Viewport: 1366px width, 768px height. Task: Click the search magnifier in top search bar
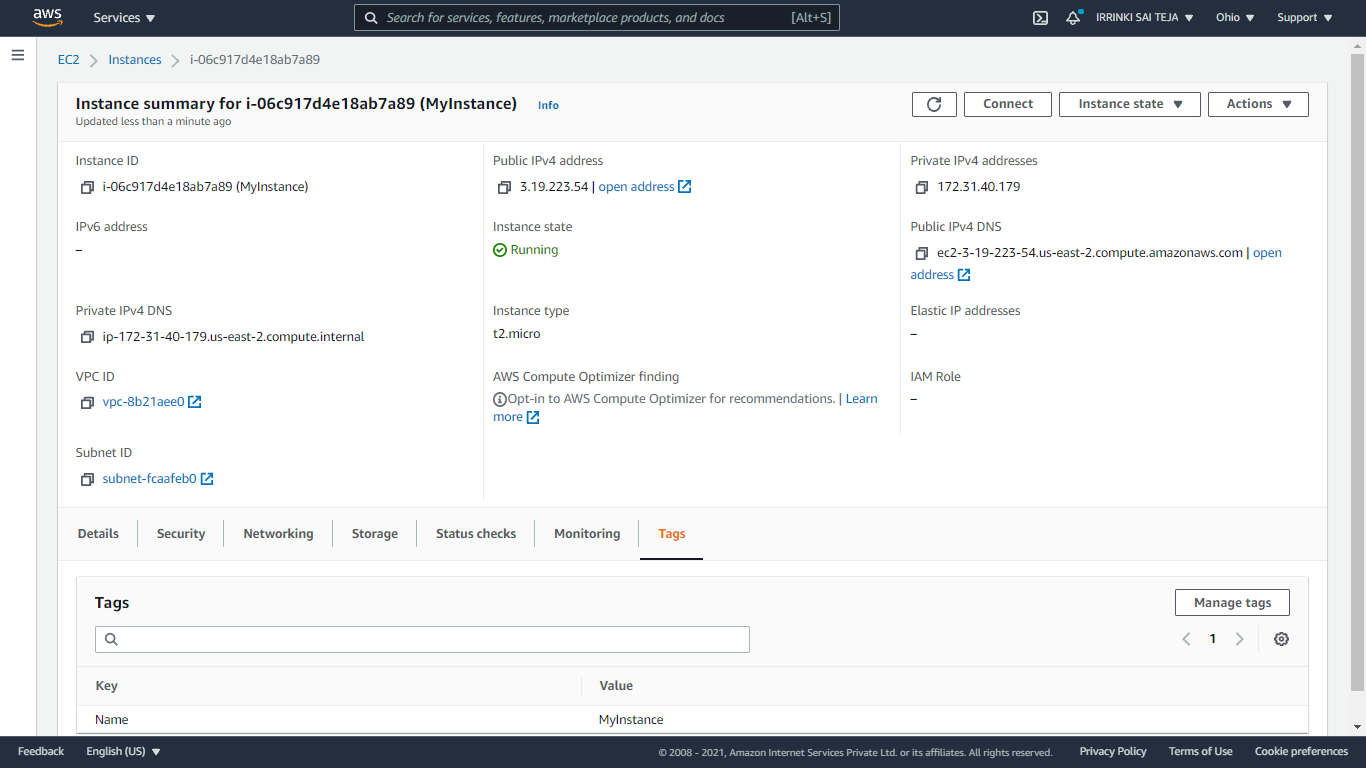click(371, 18)
